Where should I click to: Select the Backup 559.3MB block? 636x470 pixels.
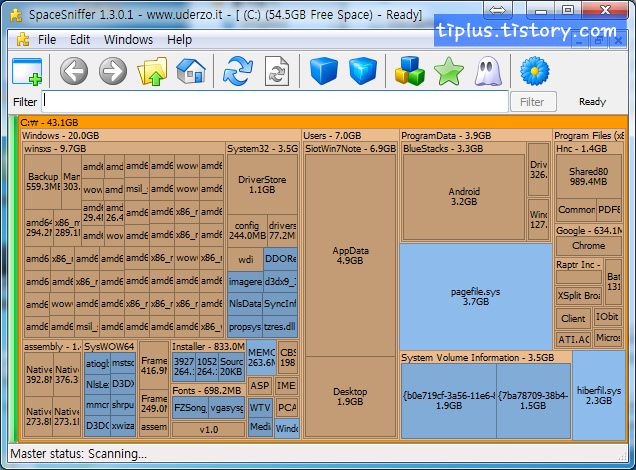pyautogui.click(x=43, y=182)
